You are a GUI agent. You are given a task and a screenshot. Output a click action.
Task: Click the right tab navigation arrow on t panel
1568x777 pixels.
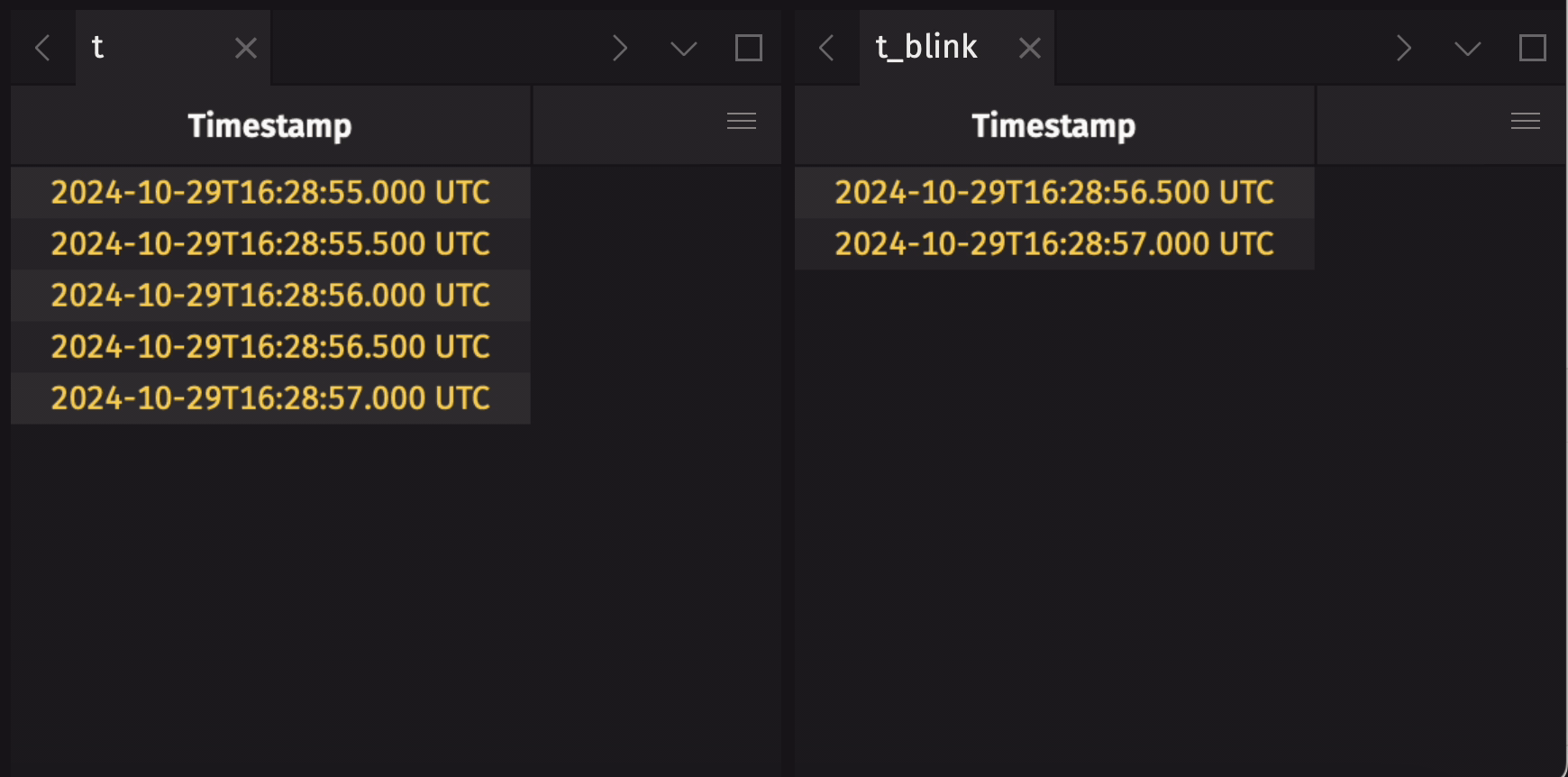[620, 48]
